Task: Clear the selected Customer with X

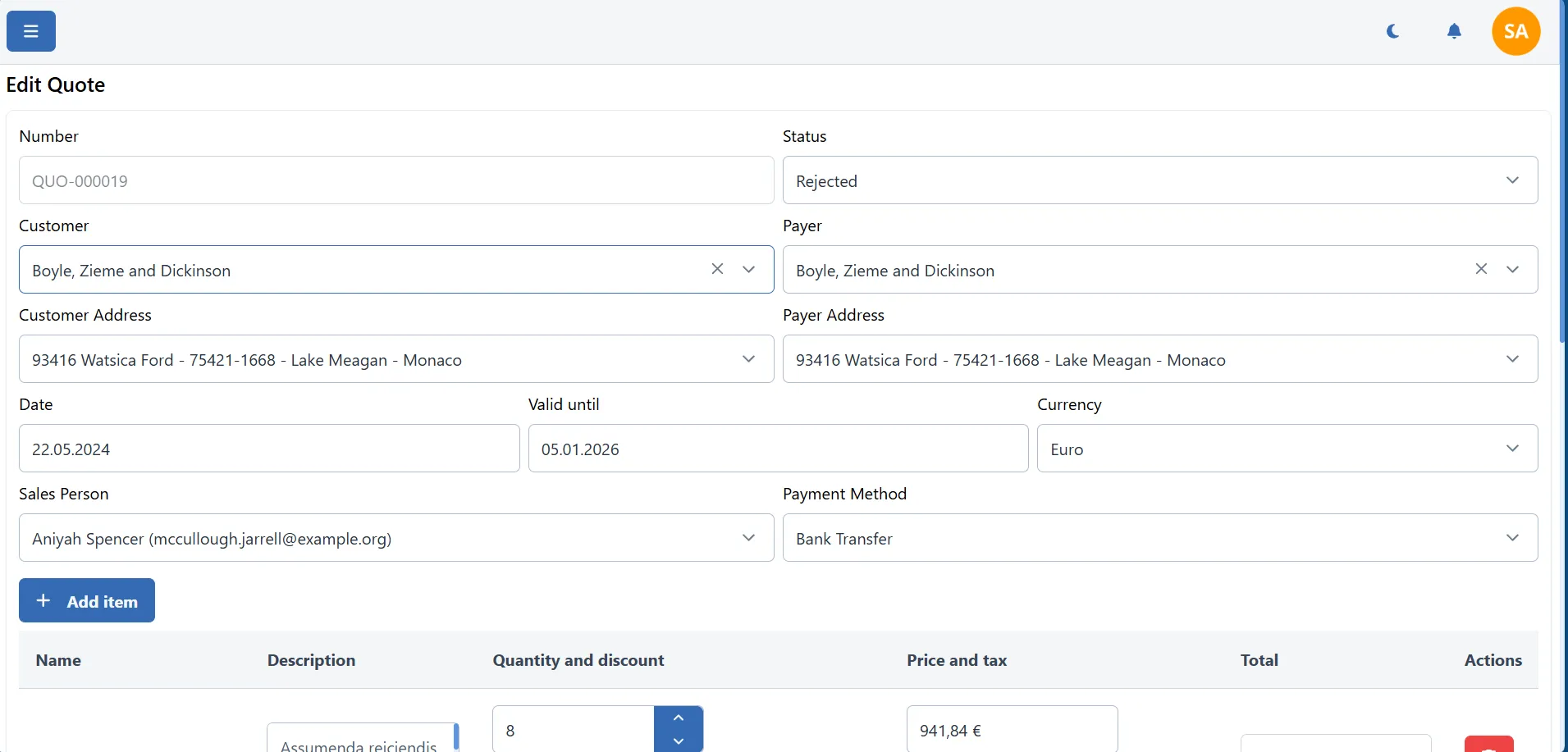Action: point(717,269)
